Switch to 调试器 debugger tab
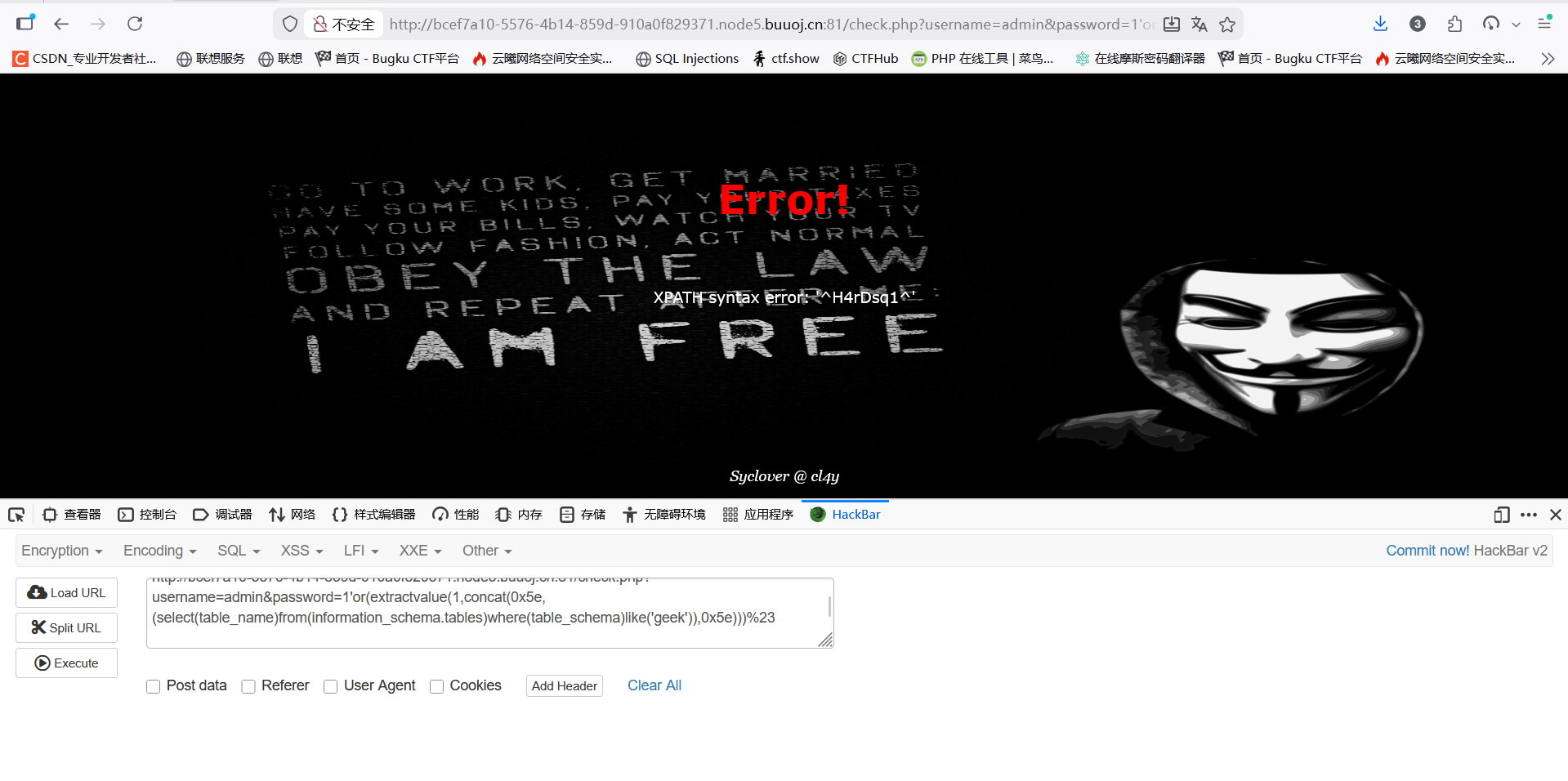 tap(222, 515)
